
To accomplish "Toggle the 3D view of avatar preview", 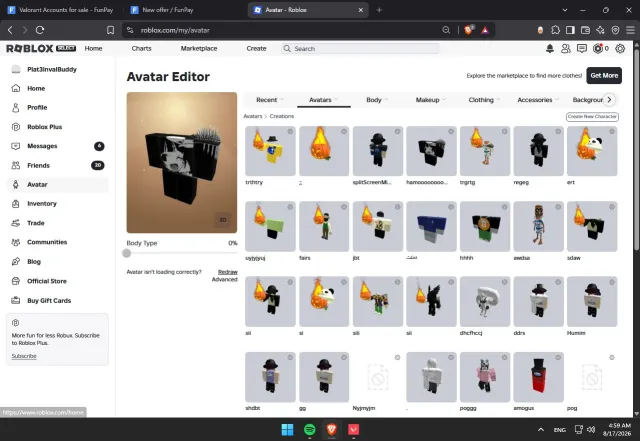I will [x=223, y=220].
